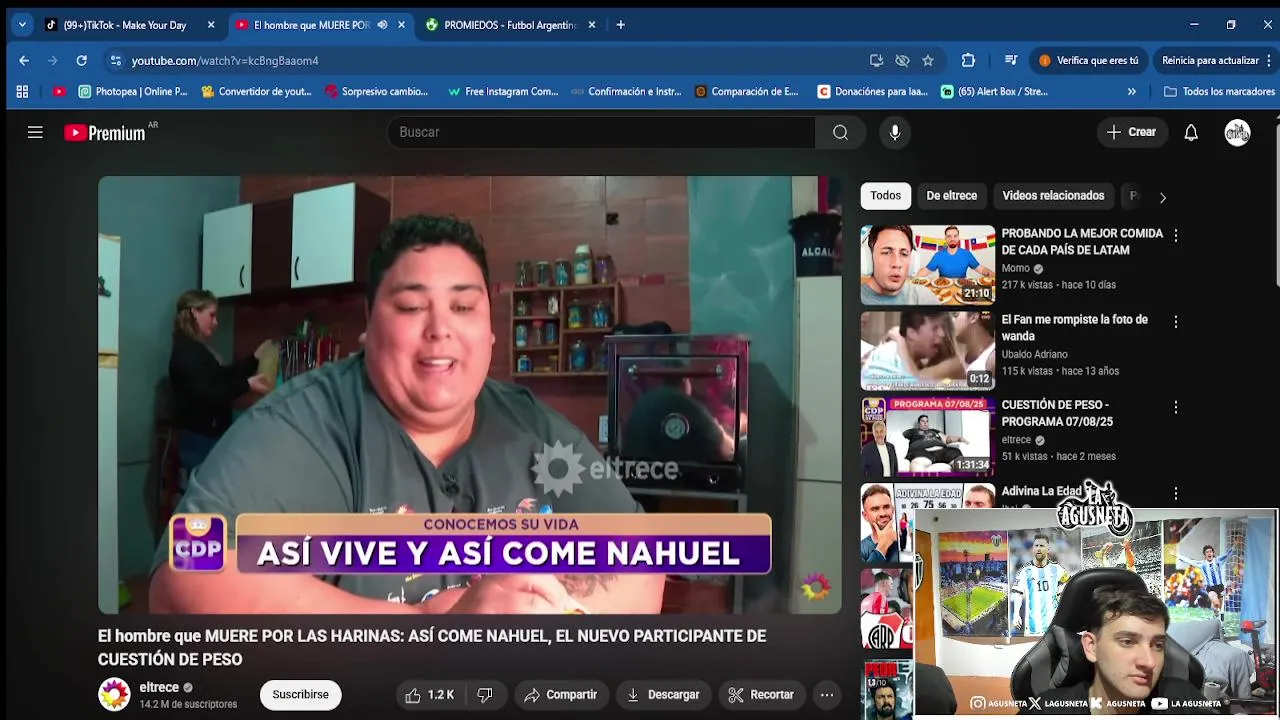
Task: Open the tab search dropdown arrow
Action: 22,25
